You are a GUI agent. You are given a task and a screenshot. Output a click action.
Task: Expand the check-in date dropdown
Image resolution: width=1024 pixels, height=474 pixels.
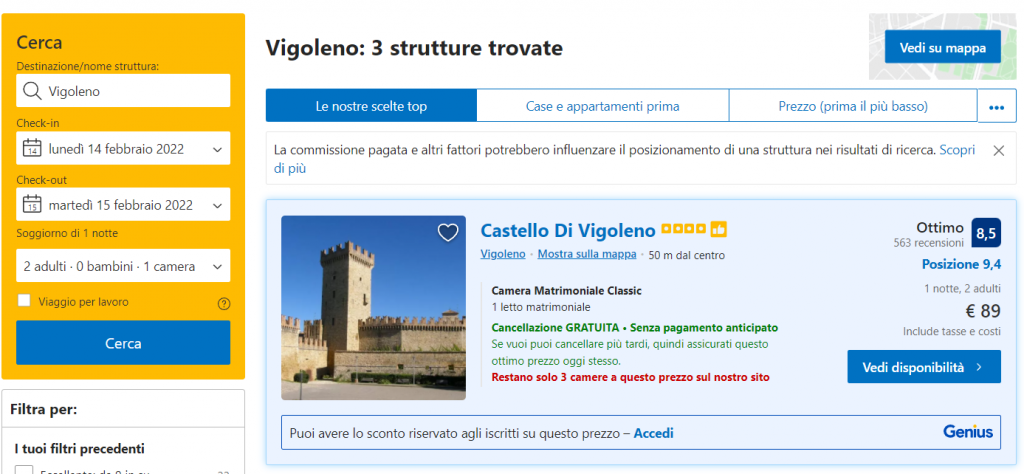pos(217,149)
